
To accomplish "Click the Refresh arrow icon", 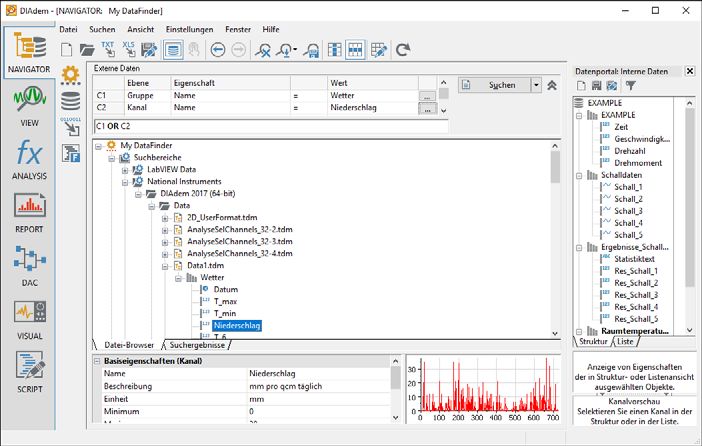I will 403,50.
